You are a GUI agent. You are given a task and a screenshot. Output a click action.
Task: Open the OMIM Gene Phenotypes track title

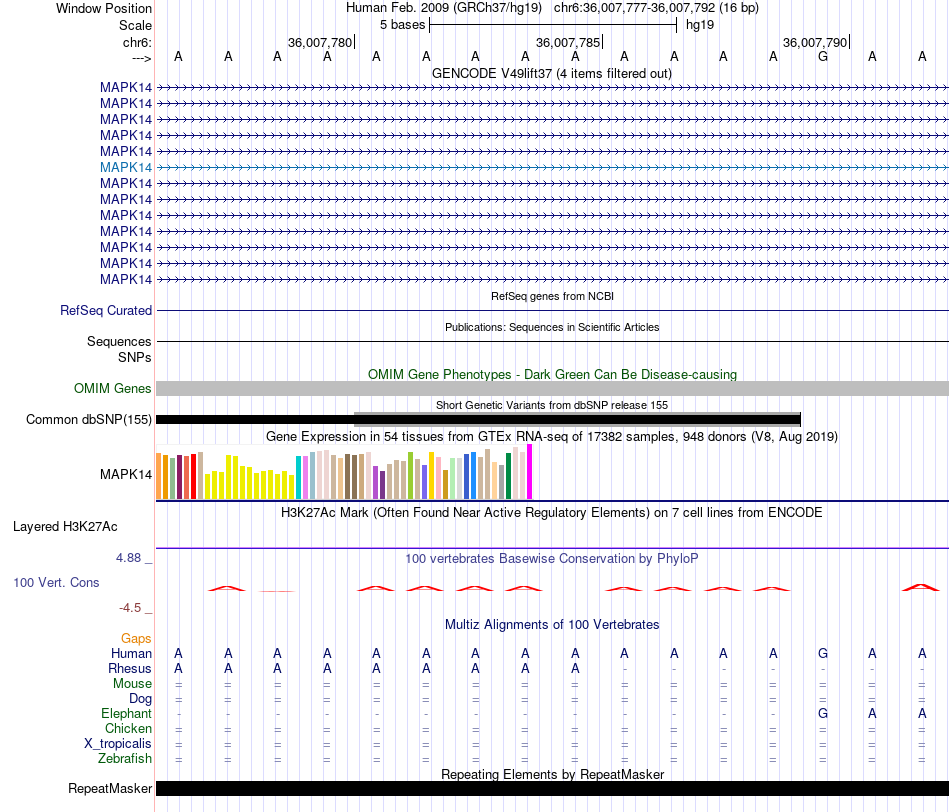[552, 374]
